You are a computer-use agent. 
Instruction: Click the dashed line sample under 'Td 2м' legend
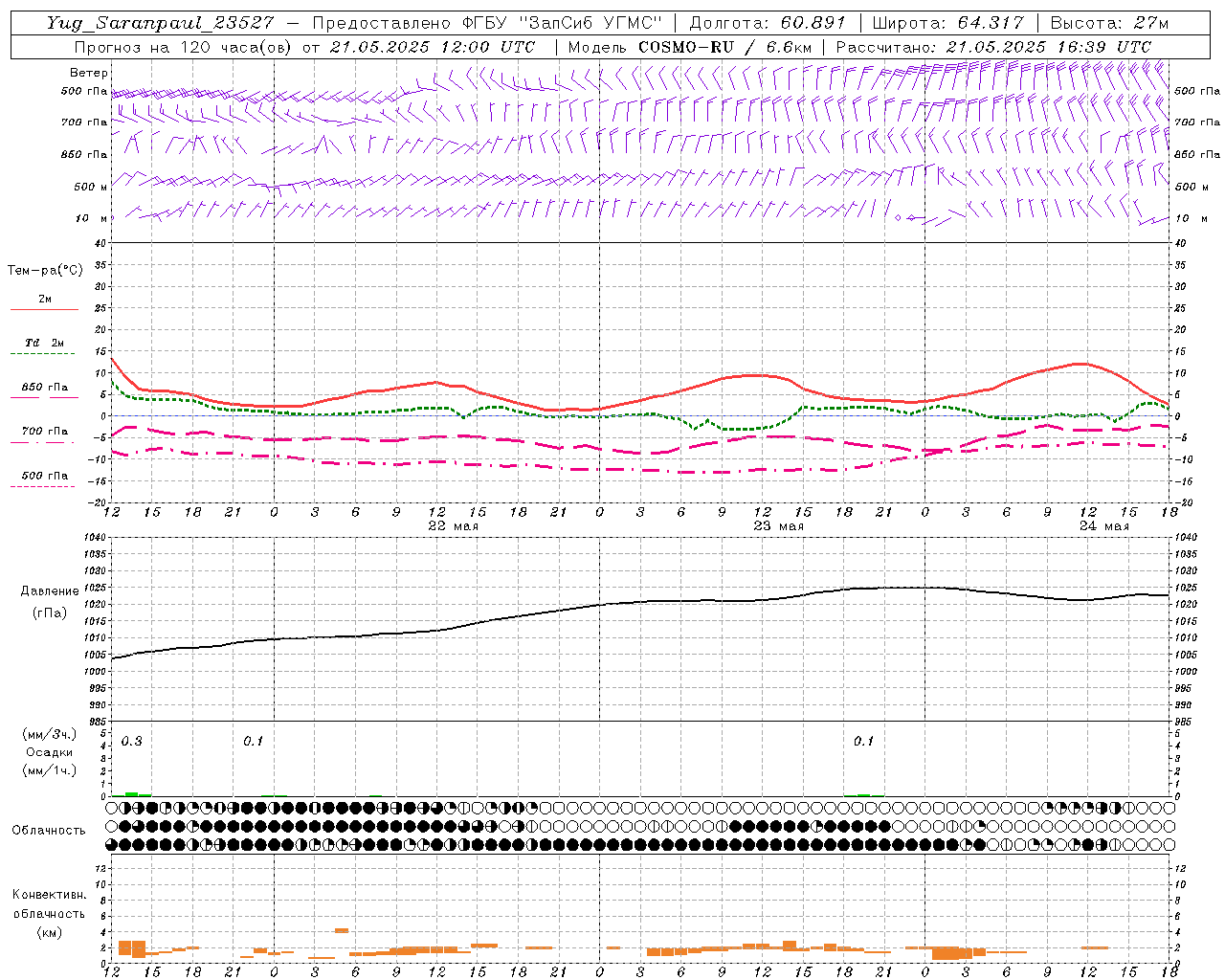click(x=42, y=354)
